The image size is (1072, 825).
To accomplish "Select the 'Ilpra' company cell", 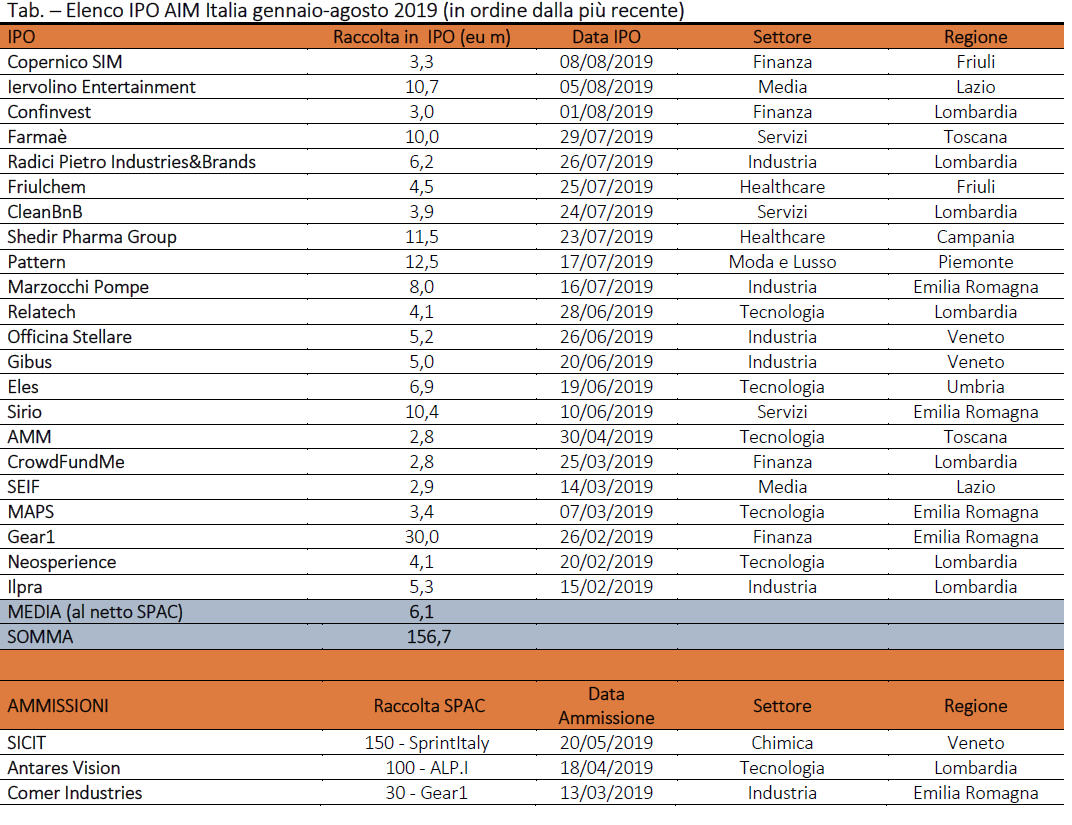I will click(25, 587).
